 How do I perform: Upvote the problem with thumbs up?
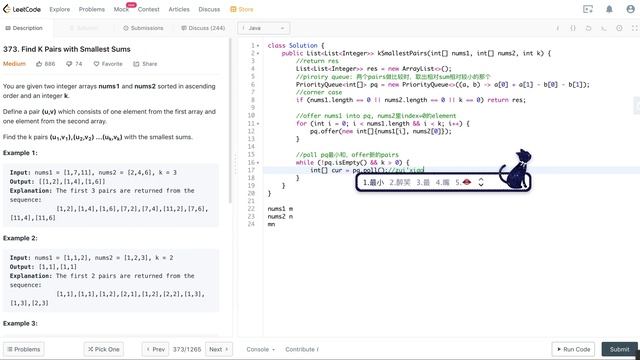[45, 64]
